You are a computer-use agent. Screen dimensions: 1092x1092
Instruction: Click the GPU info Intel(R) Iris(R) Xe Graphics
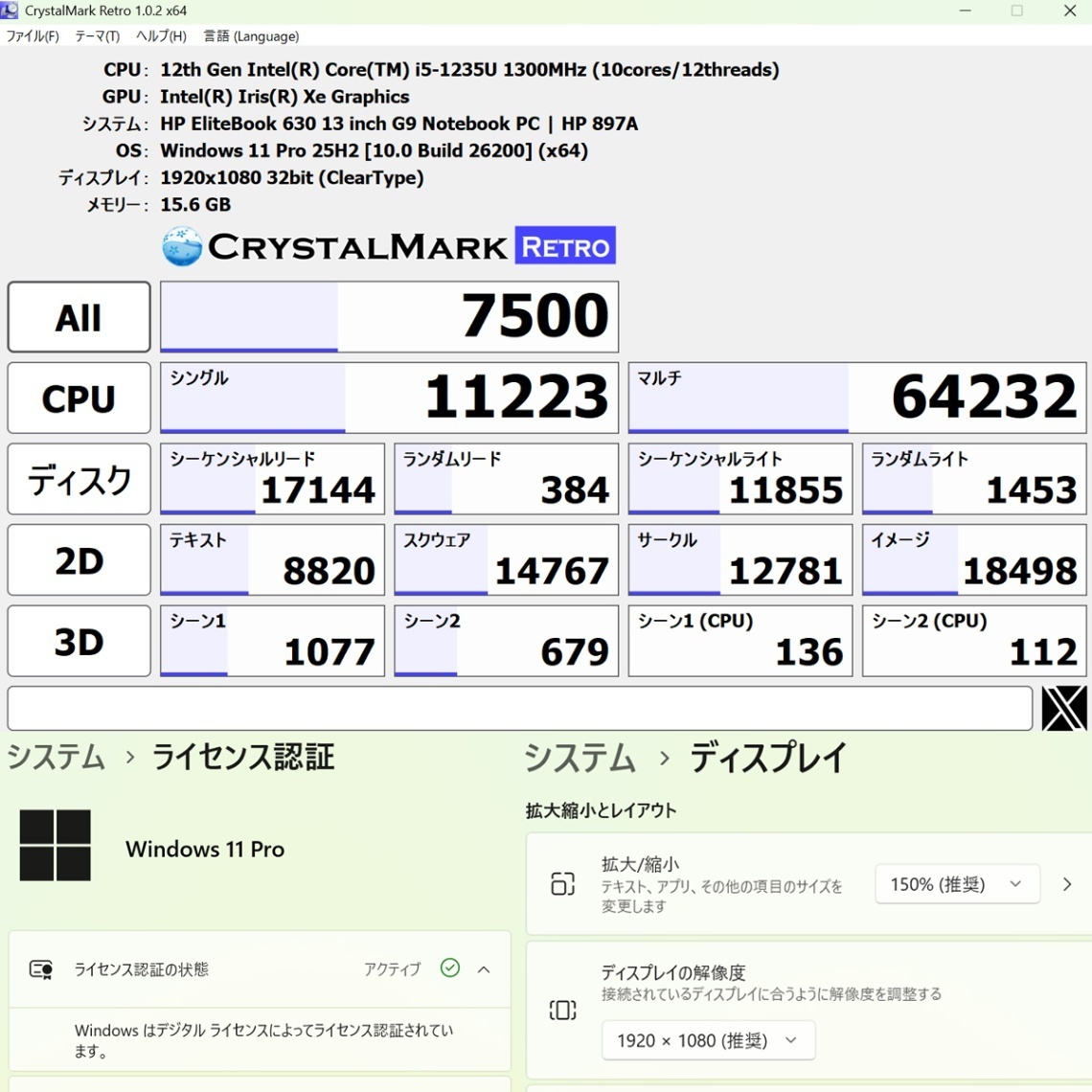(284, 97)
